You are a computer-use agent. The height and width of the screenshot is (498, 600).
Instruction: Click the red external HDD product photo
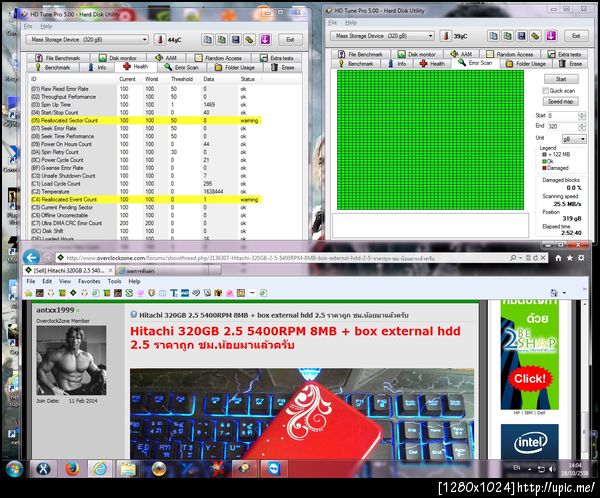pyautogui.click(x=302, y=414)
